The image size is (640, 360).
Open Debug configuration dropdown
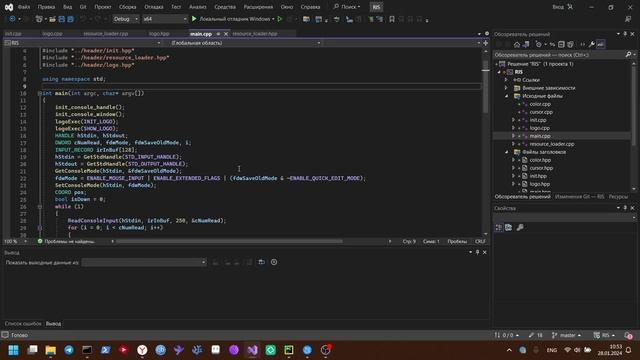pos(126,19)
